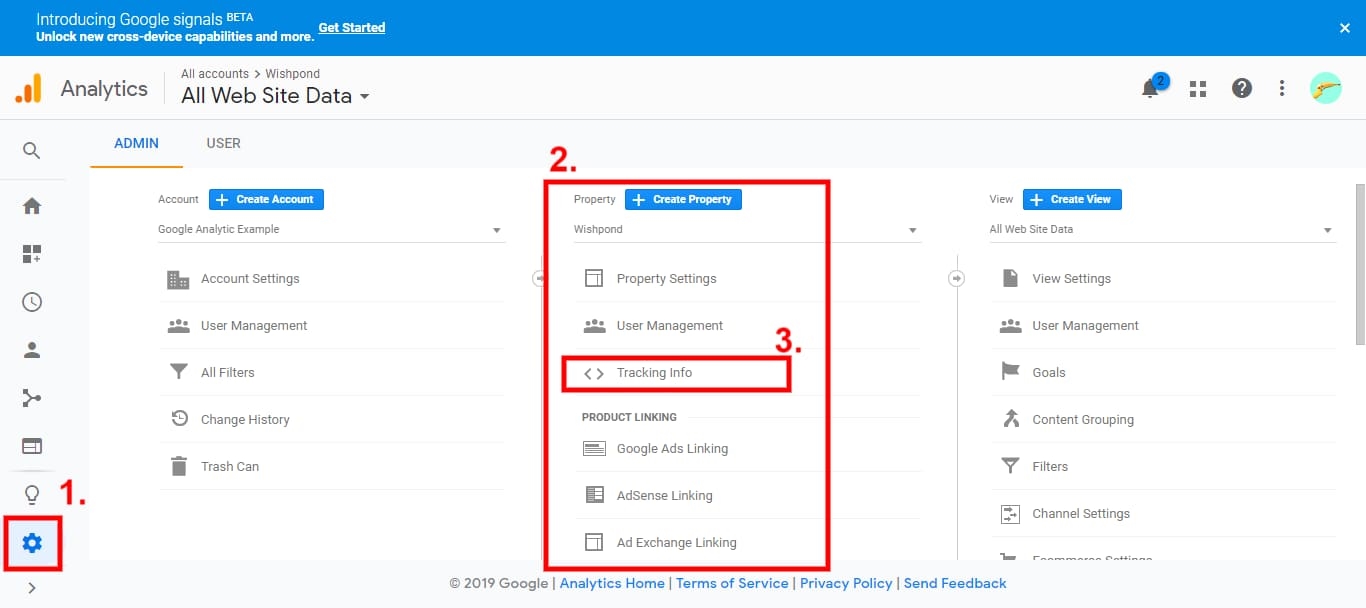Click the notifications bell icon
The width and height of the screenshot is (1366, 608).
pos(1150,89)
